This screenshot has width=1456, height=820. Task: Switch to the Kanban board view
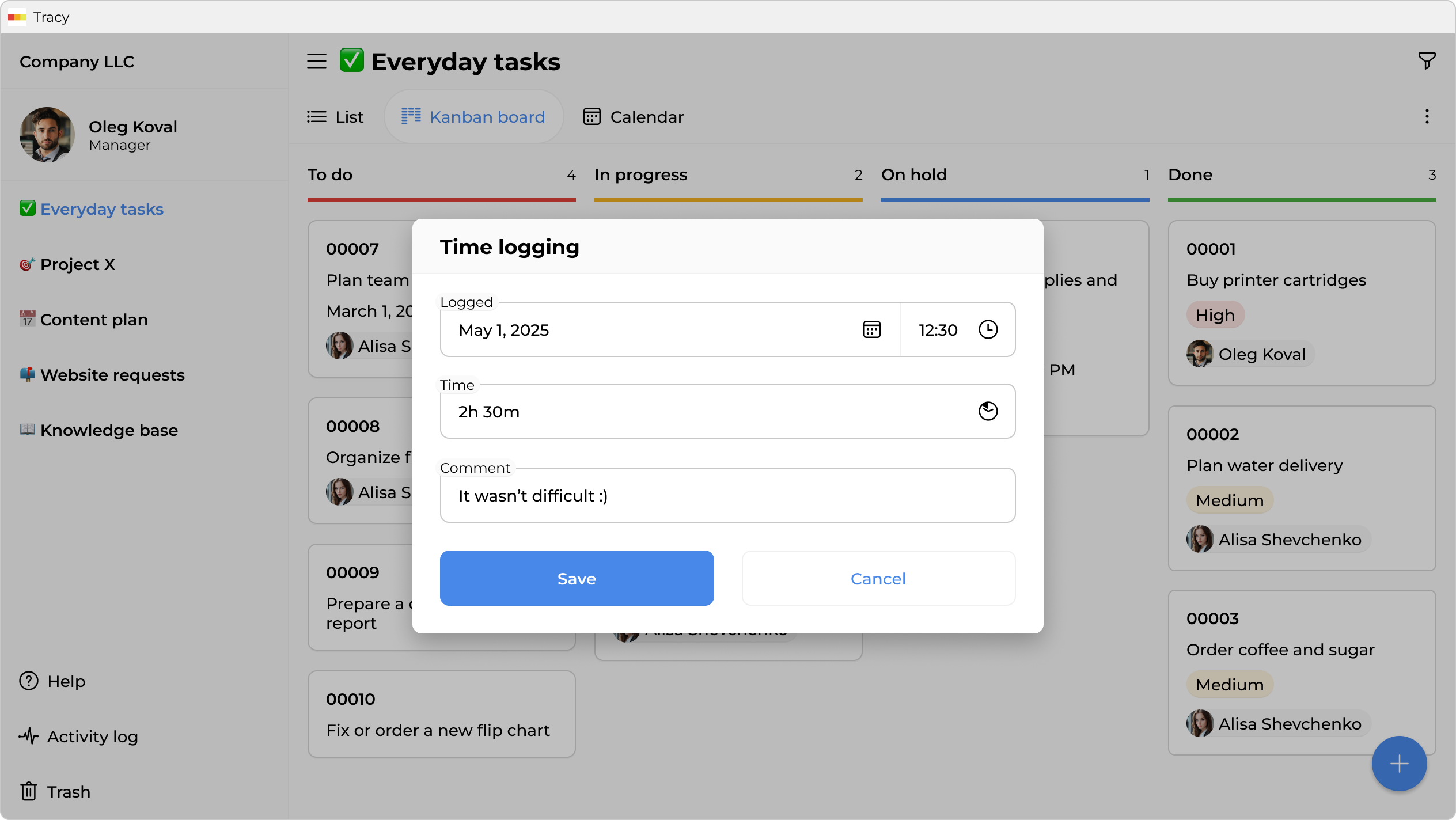coord(473,116)
